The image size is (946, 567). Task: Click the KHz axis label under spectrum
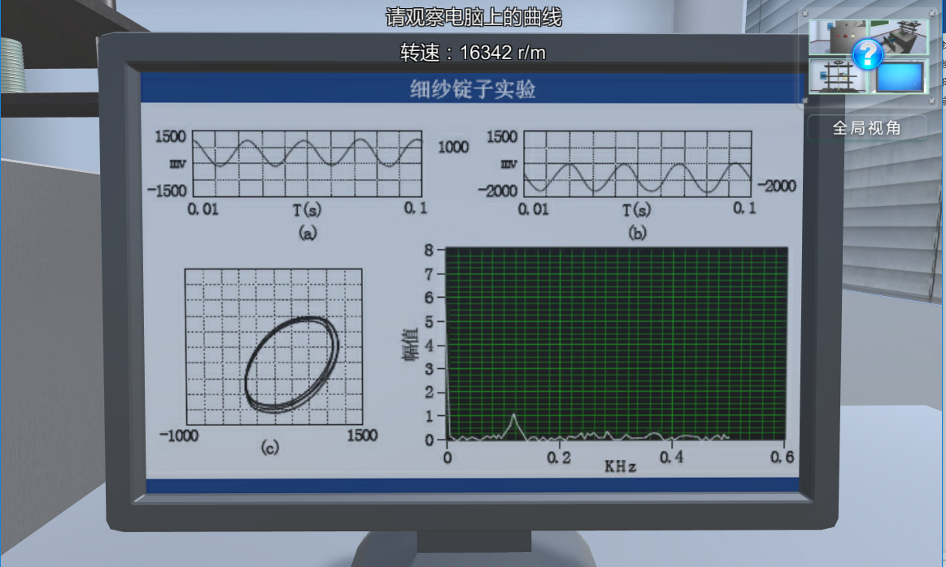click(x=620, y=467)
